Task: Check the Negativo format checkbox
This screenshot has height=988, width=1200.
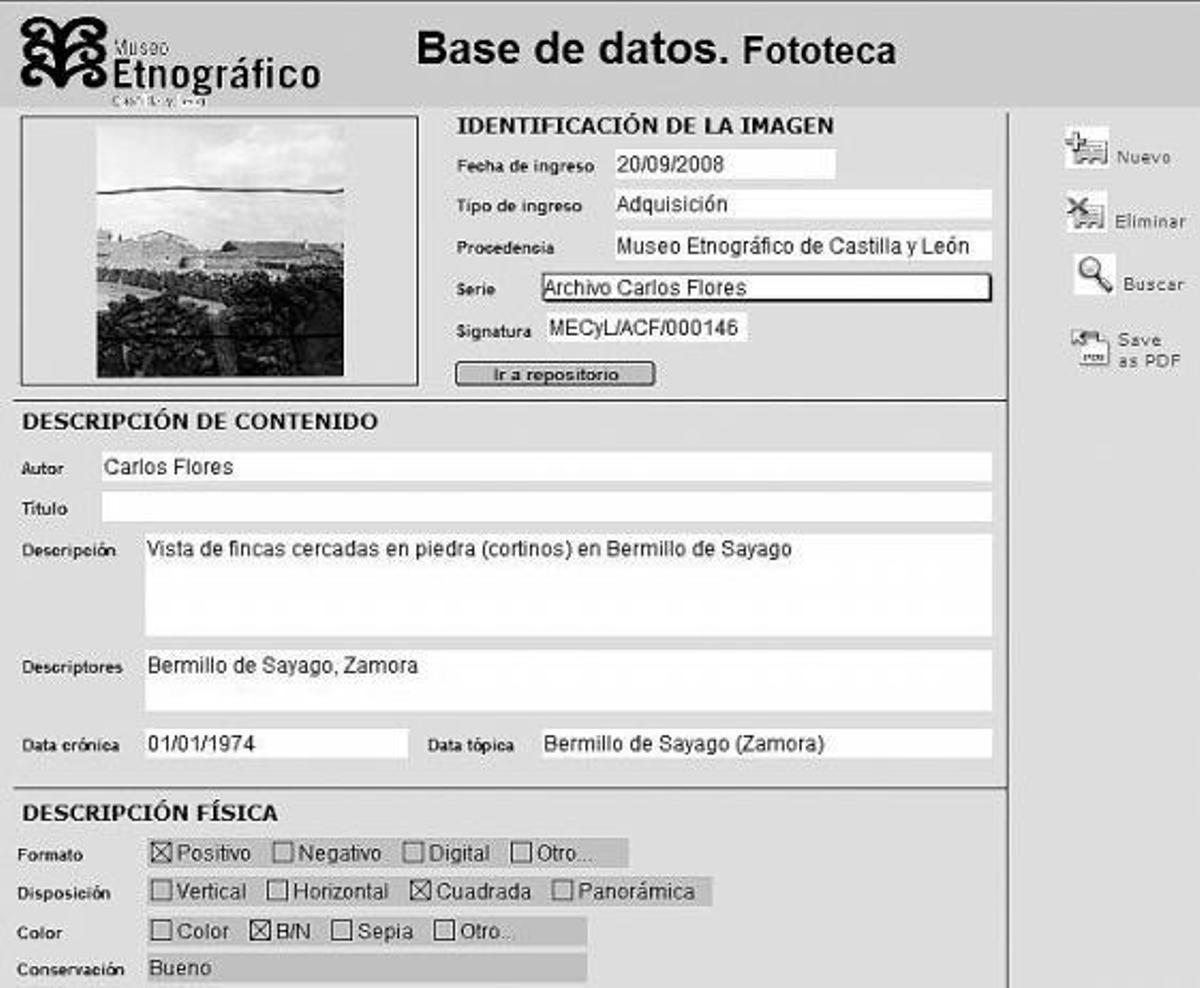Action: coord(284,853)
